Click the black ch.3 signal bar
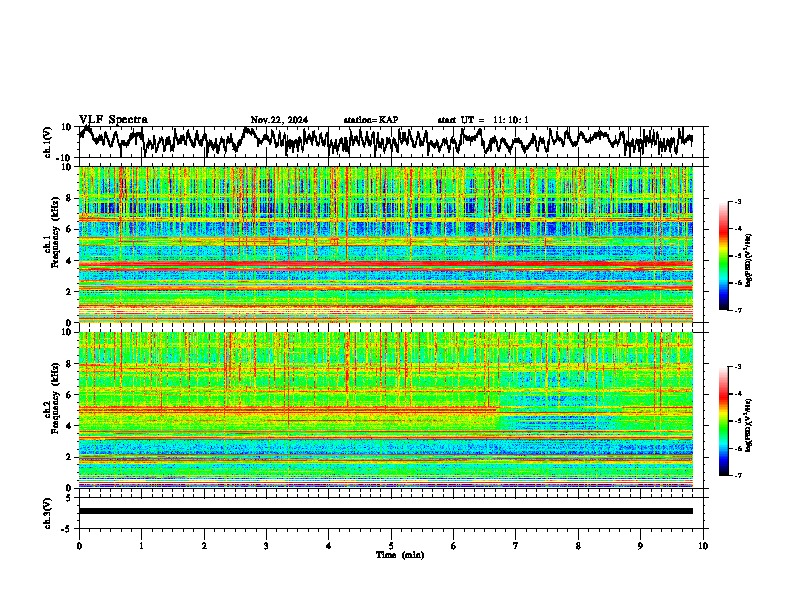 click(385, 511)
